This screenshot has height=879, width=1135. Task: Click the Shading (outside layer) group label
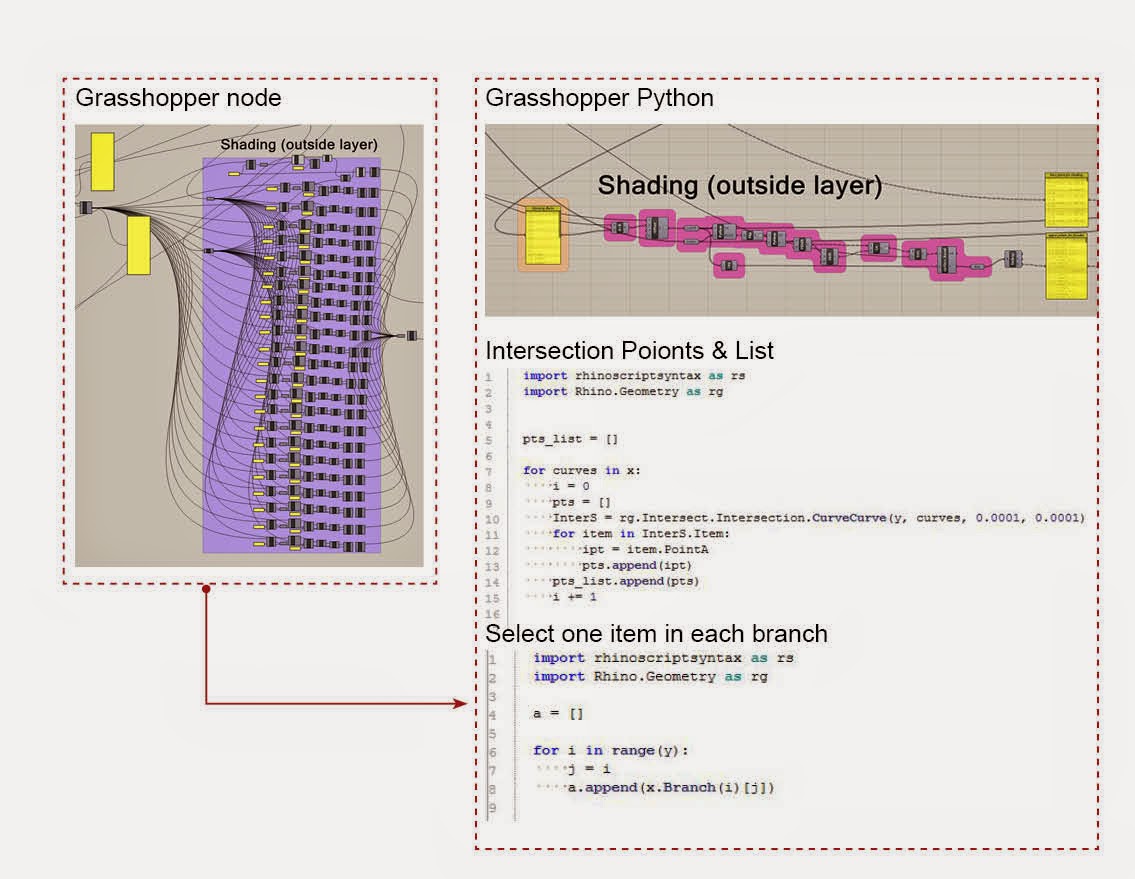coord(298,143)
